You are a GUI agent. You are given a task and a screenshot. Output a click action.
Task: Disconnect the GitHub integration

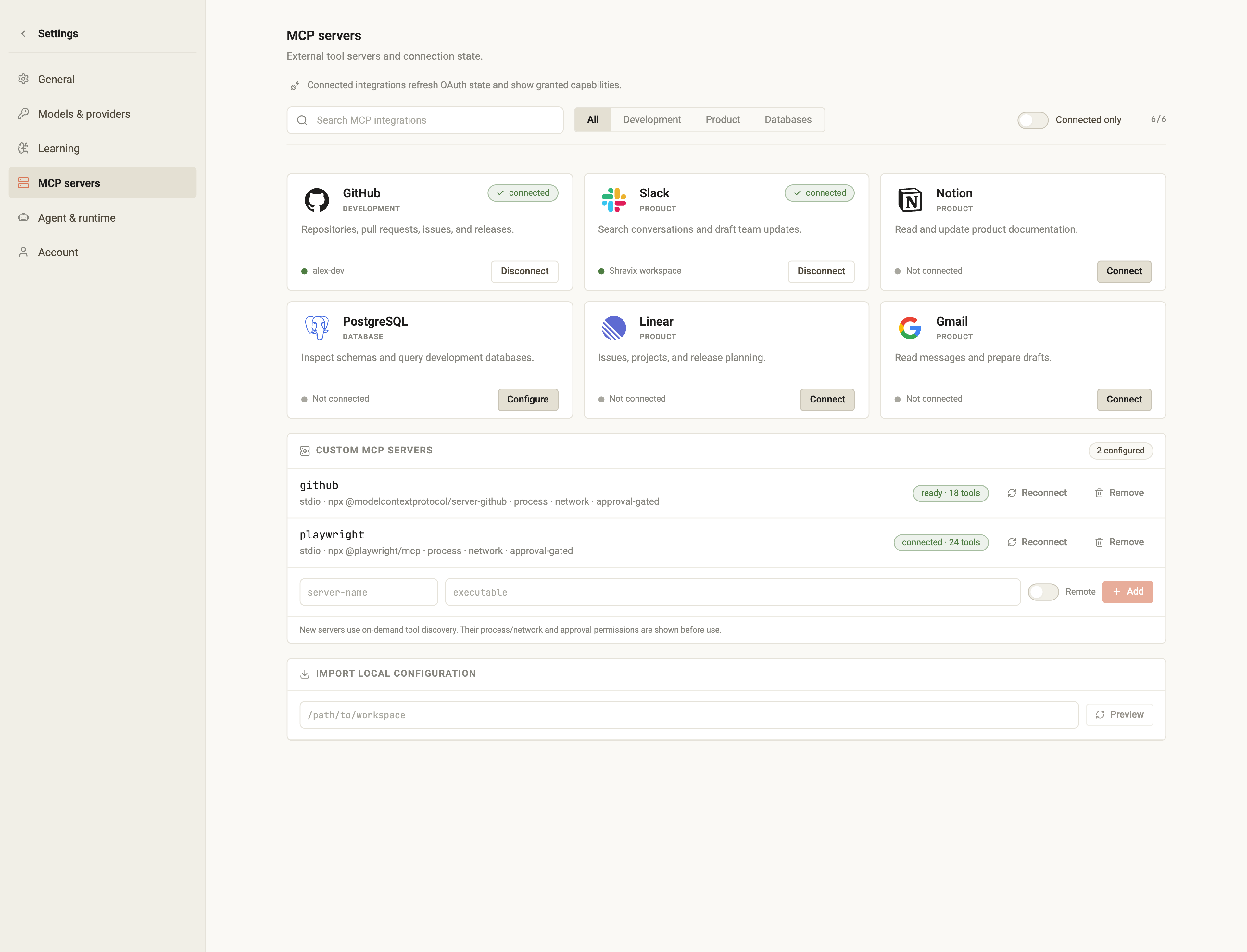524,271
